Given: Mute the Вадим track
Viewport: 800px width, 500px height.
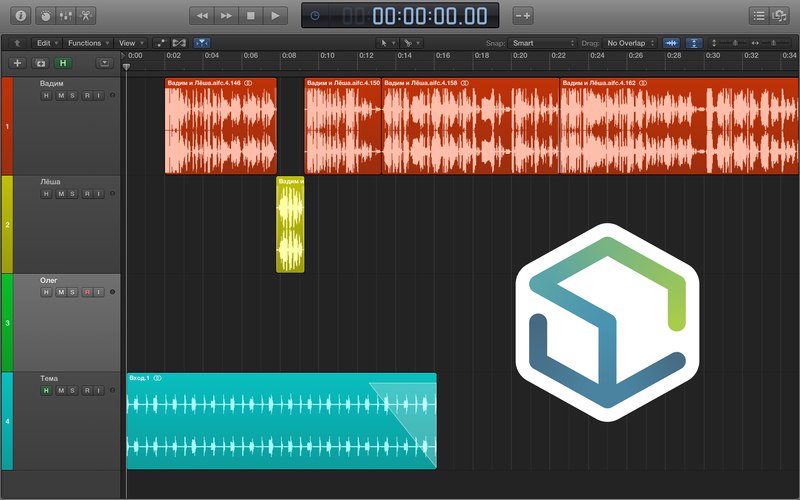Looking at the screenshot, I should point(61,95).
